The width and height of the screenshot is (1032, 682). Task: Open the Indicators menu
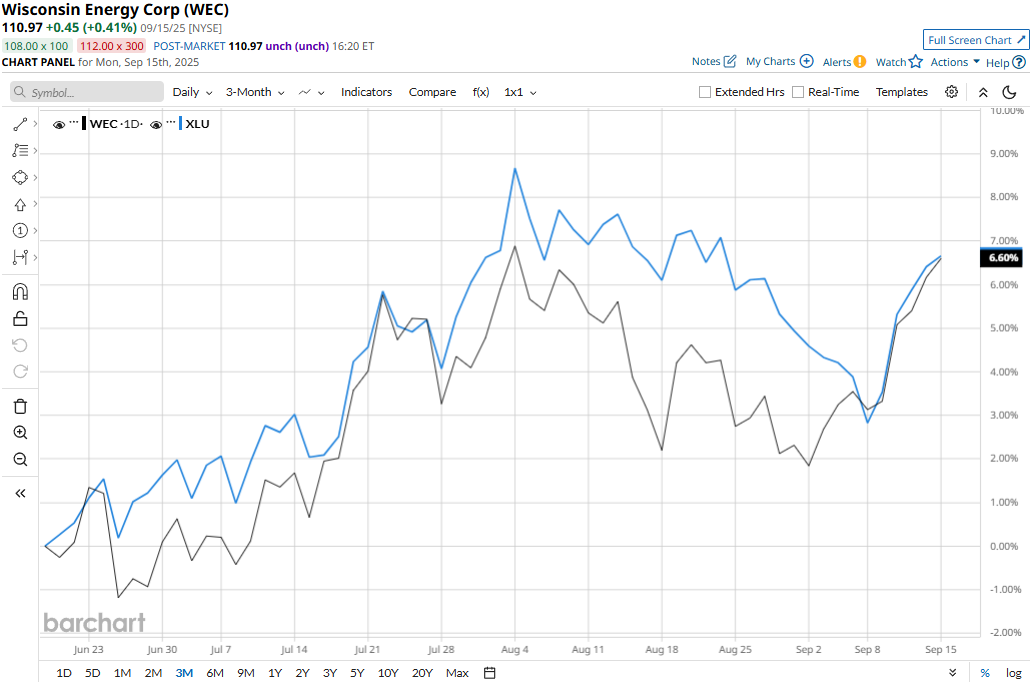point(366,92)
